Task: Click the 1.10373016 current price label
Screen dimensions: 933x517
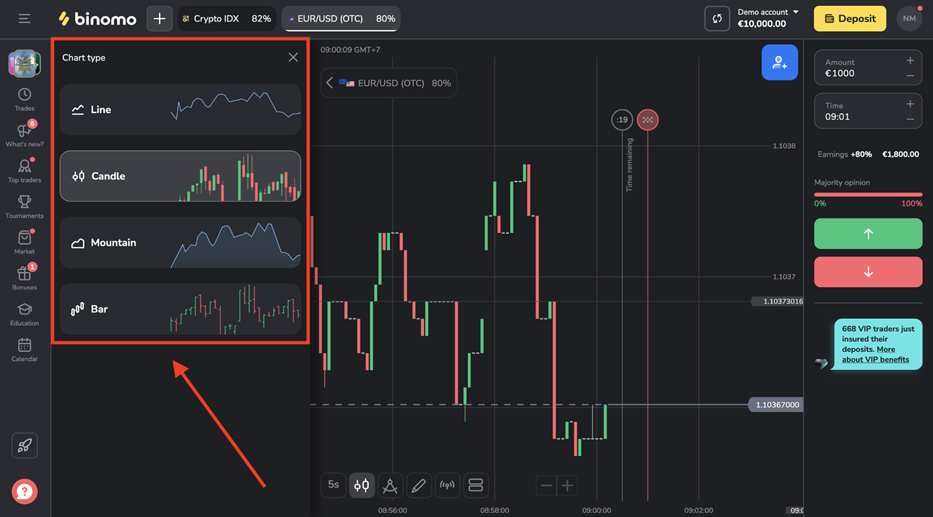Action: click(x=778, y=302)
